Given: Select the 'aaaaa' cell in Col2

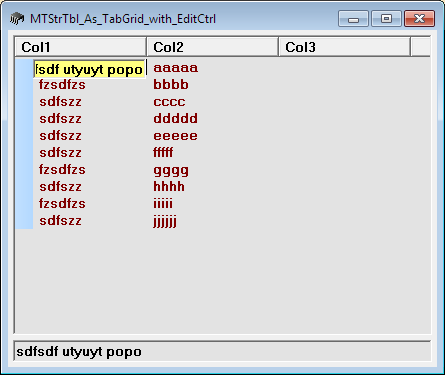Looking at the screenshot, I should tap(176, 68).
